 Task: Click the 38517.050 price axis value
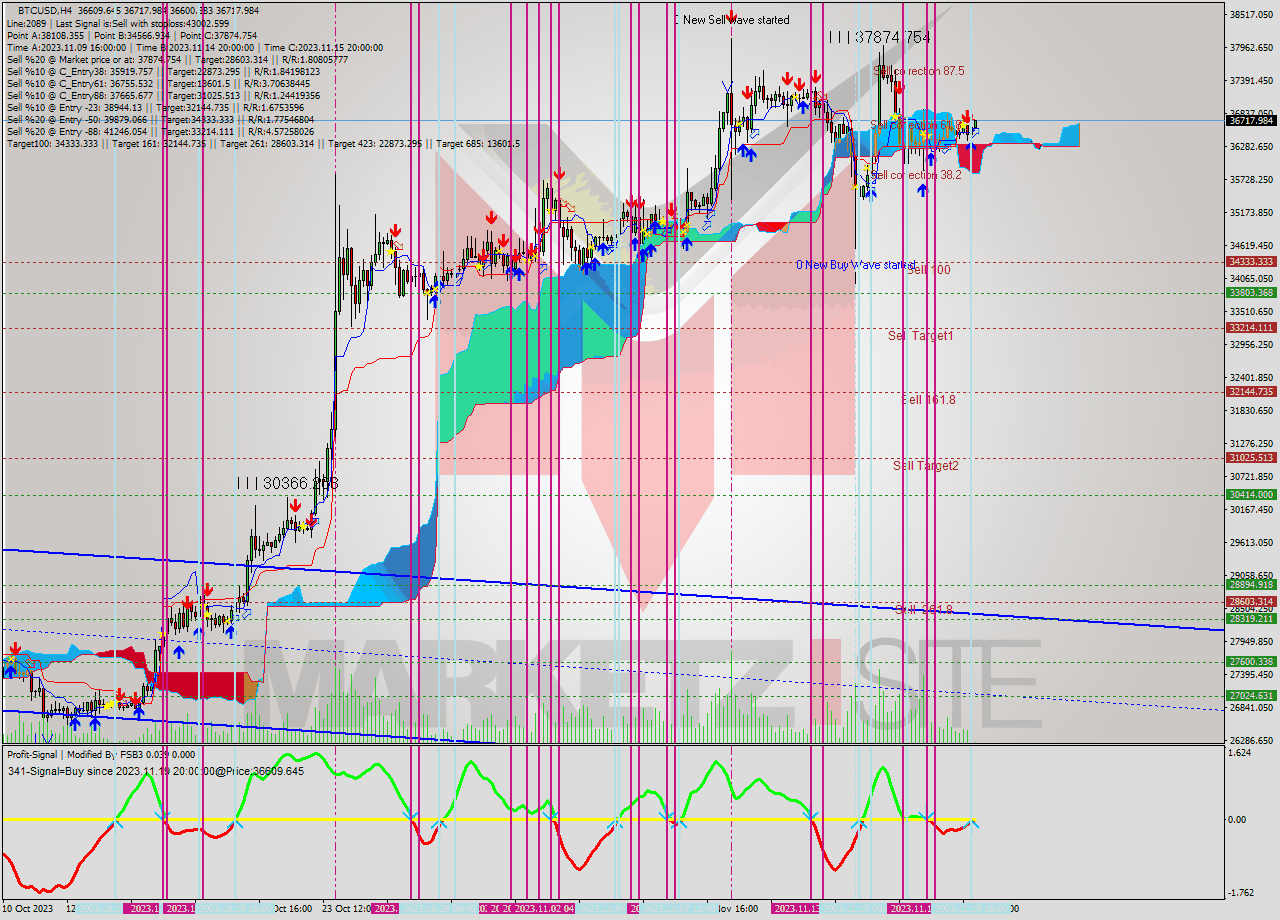(1251, 15)
